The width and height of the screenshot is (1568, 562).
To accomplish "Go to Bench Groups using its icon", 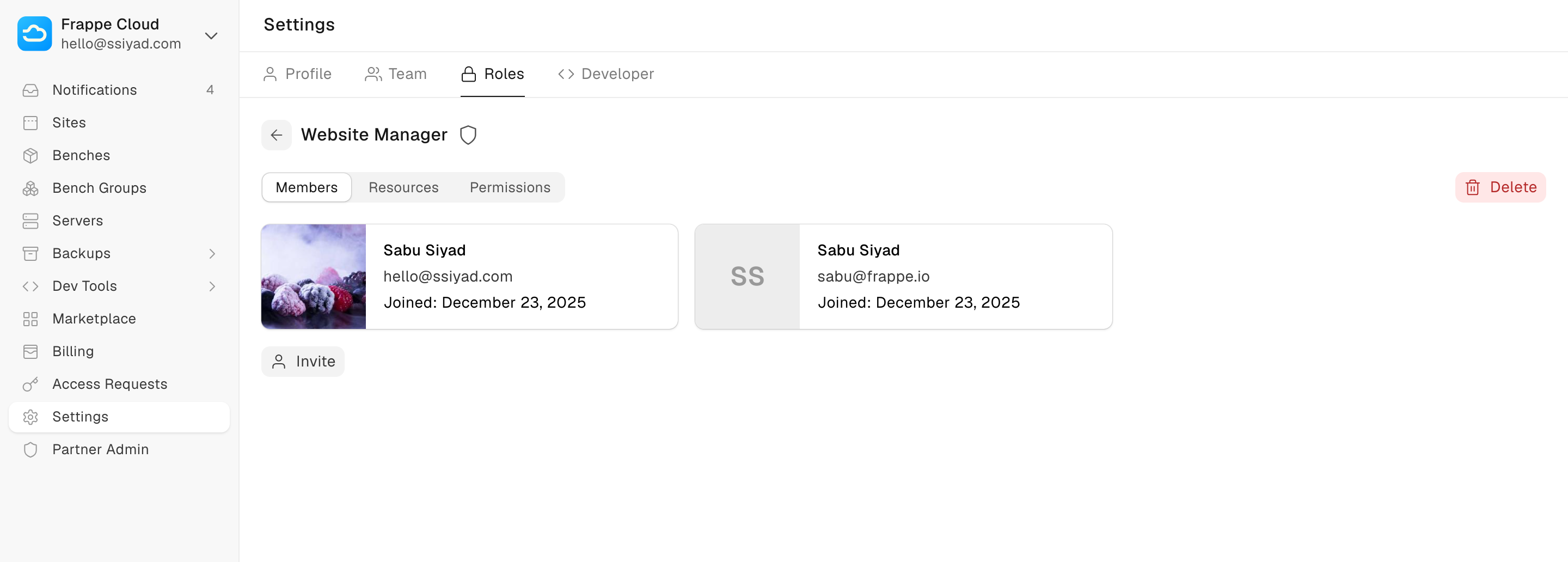I will 30,188.
